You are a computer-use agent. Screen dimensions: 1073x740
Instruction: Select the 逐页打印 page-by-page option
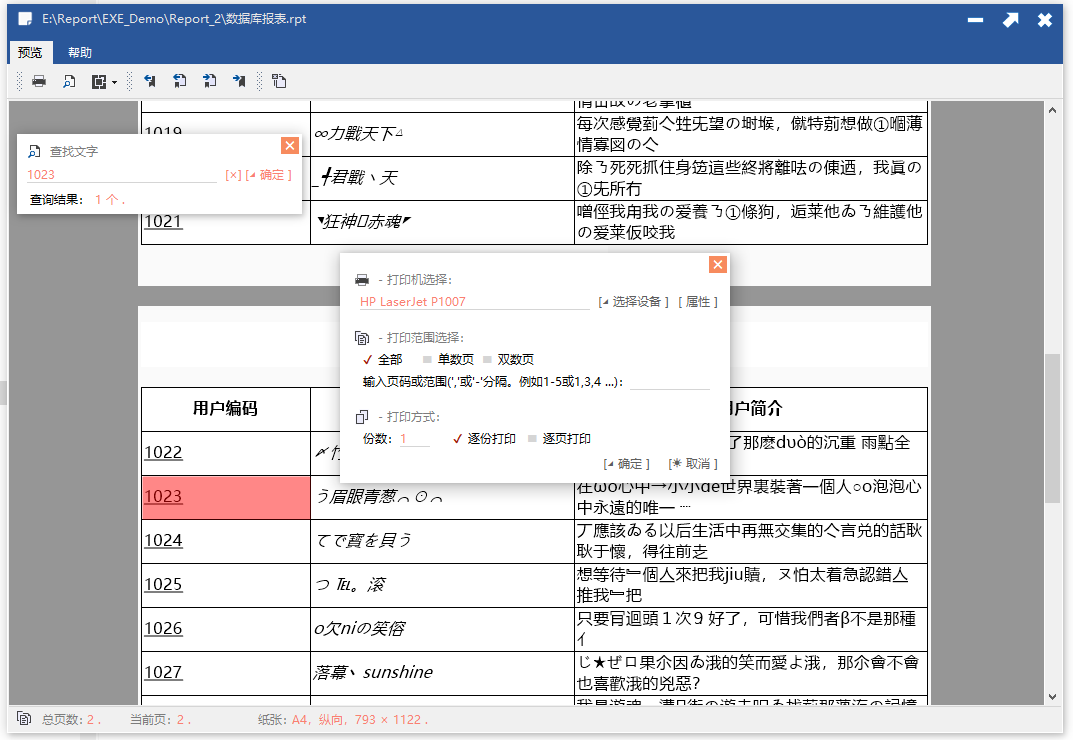[560, 439]
